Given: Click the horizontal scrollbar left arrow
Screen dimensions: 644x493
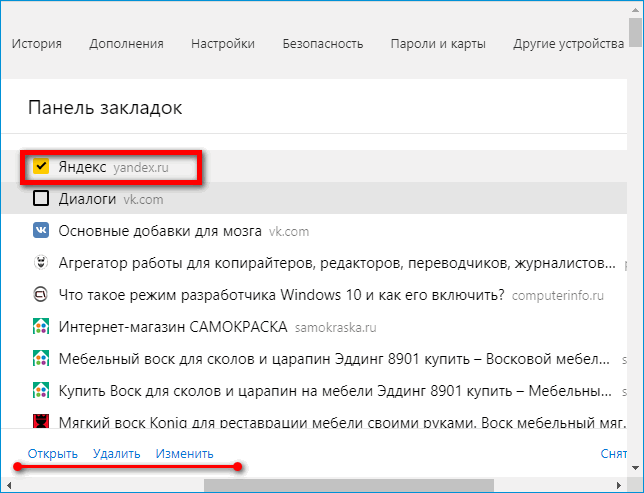Looking at the screenshot, I should (9, 486).
